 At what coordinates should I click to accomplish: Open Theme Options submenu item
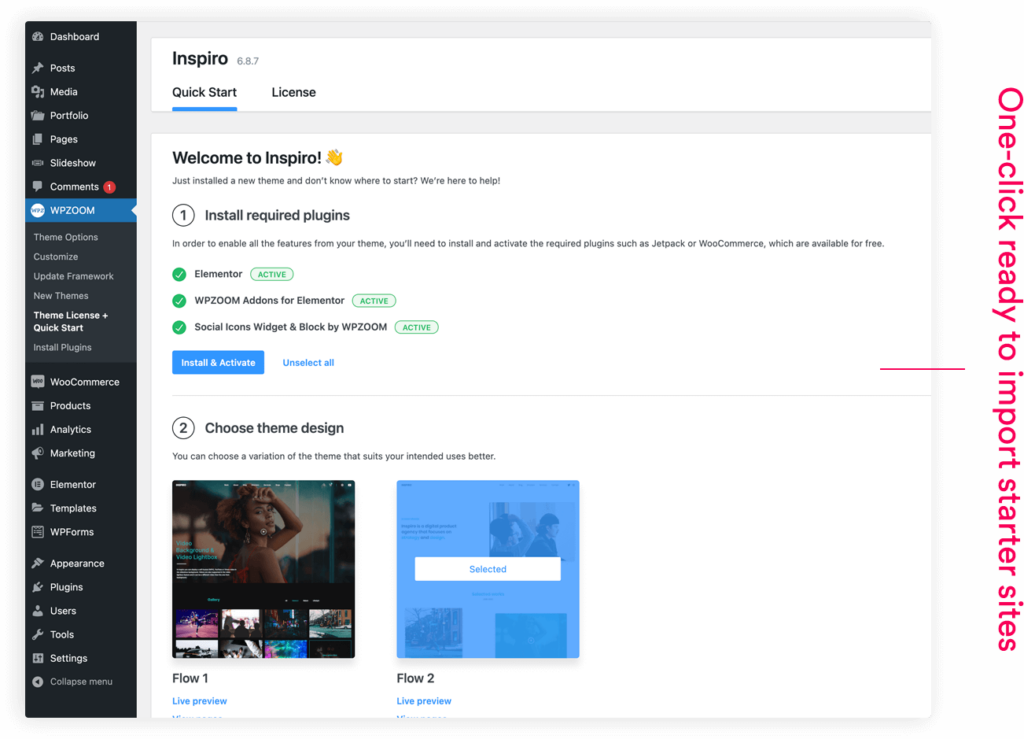pyautogui.click(x=66, y=237)
